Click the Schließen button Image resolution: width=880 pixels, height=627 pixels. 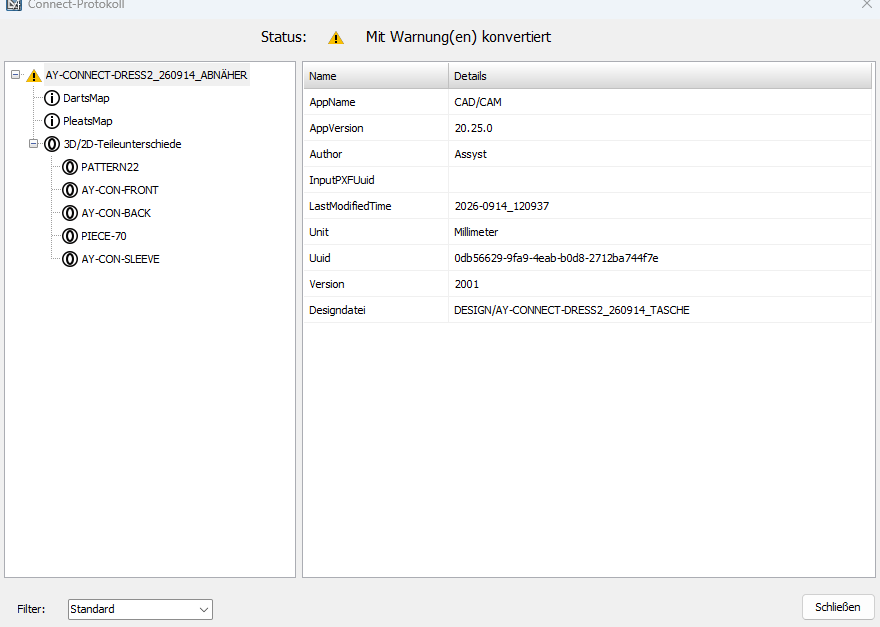[x=837, y=607]
